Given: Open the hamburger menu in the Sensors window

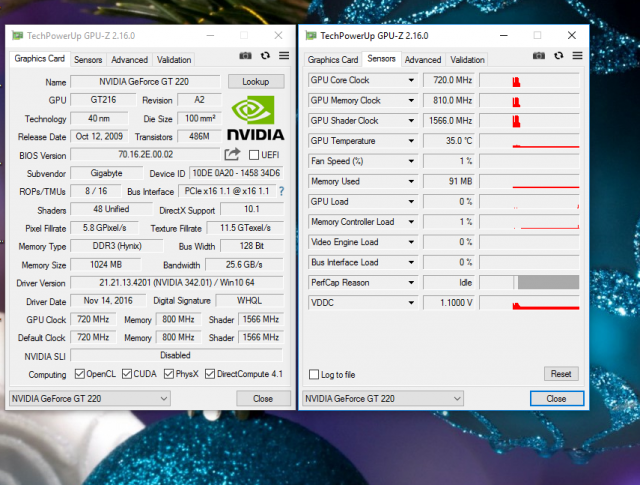Looking at the screenshot, I should coord(577,57).
